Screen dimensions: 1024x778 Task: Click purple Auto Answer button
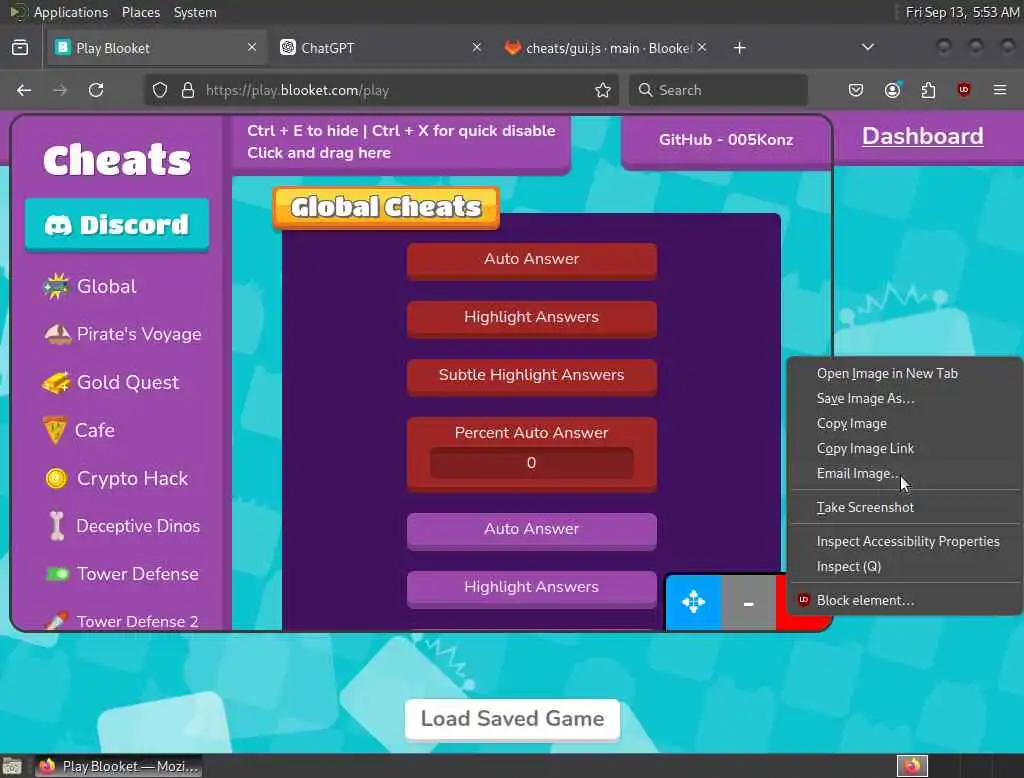pos(532,530)
